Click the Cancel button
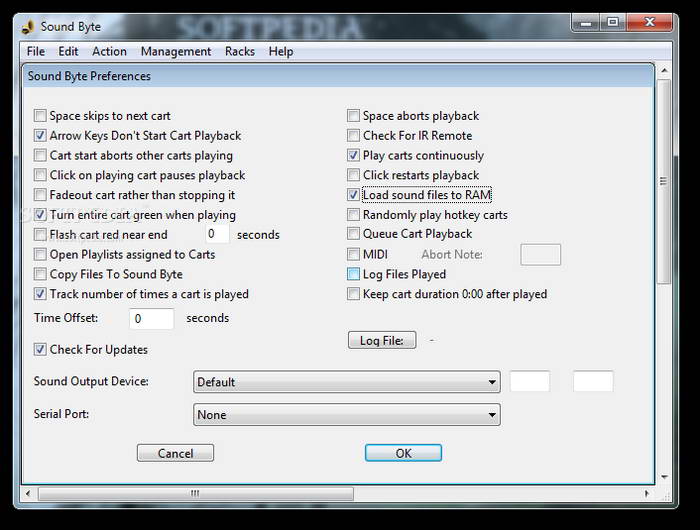This screenshot has height=530, width=700. point(175,453)
